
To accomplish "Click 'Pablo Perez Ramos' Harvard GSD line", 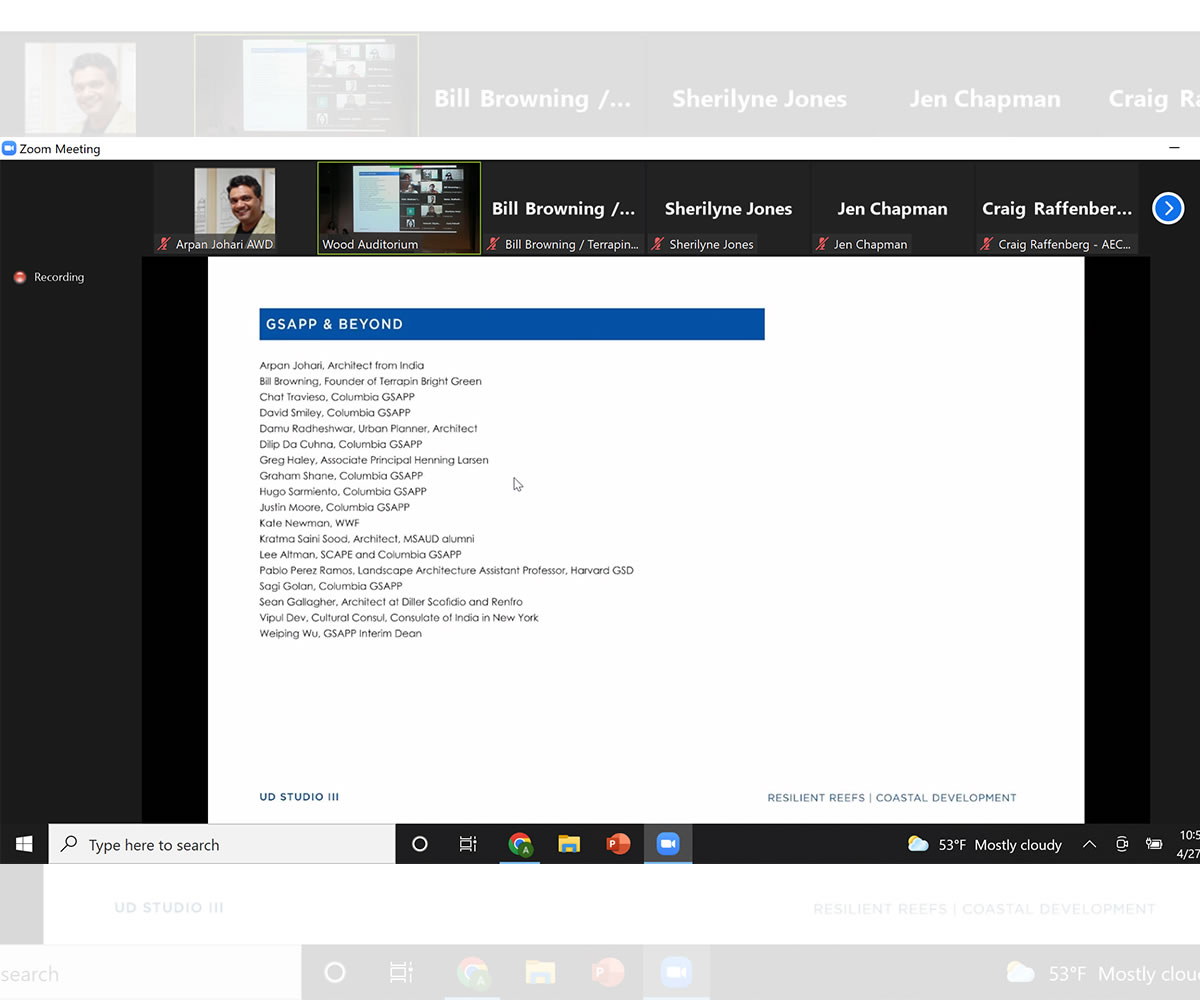I will click(x=446, y=570).
